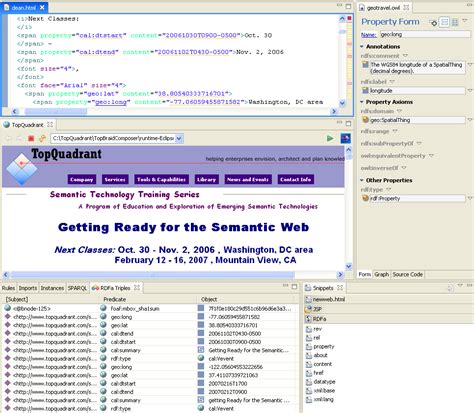The height and width of the screenshot is (413, 474).
Task: Click the foaf:mbox_sha1sum predicate icon
Action: point(103,308)
